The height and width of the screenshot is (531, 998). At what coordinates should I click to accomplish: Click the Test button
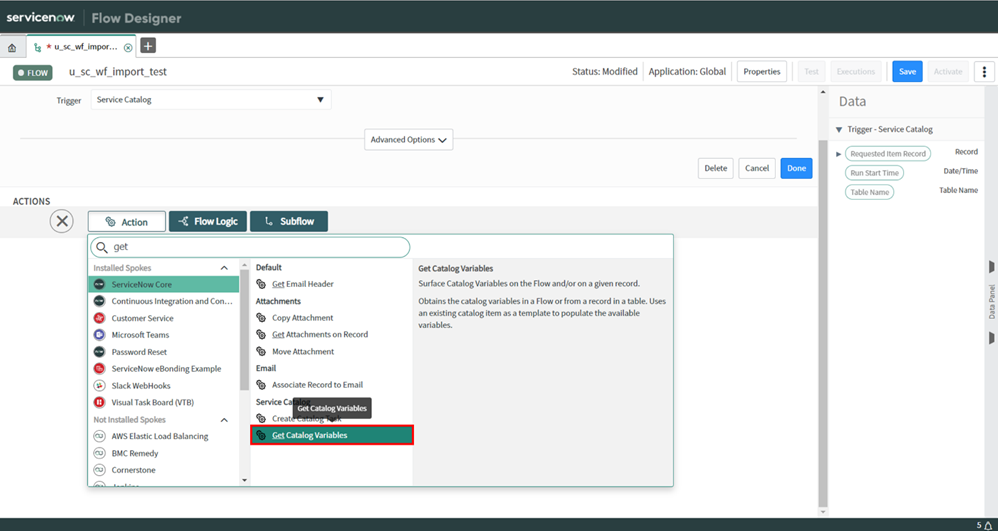(x=812, y=72)
